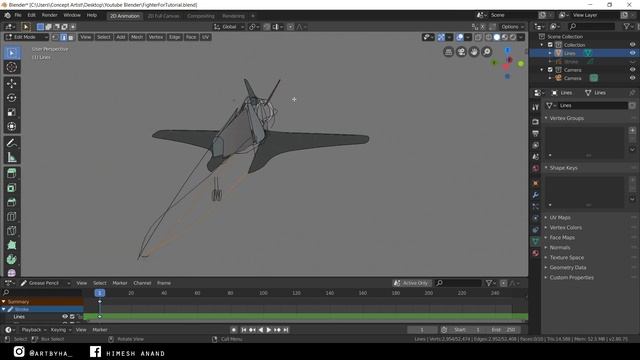The height and width of the screenshot is (360, 640).
Task: Select the Loop Cut tool
Action: [x=11, y=216]
